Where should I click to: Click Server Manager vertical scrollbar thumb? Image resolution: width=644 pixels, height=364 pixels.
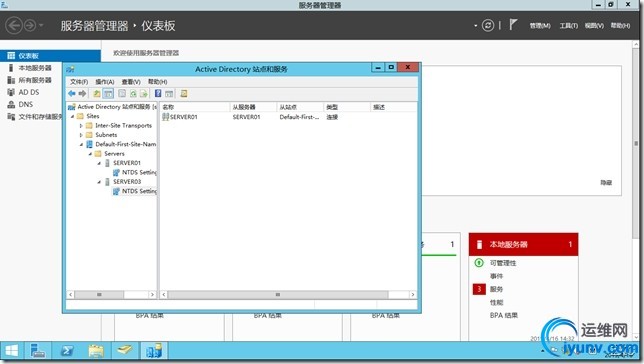coord(636,143)
